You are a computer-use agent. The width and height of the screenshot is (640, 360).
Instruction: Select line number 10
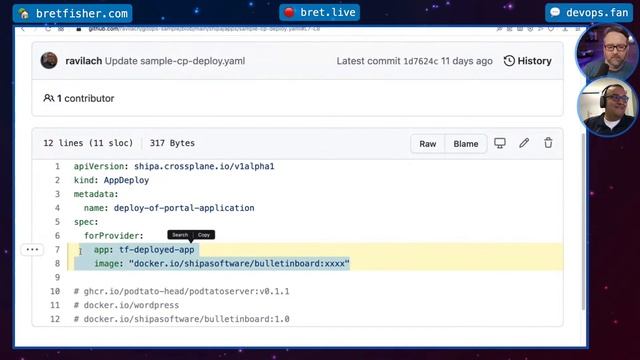coord(55,291)
